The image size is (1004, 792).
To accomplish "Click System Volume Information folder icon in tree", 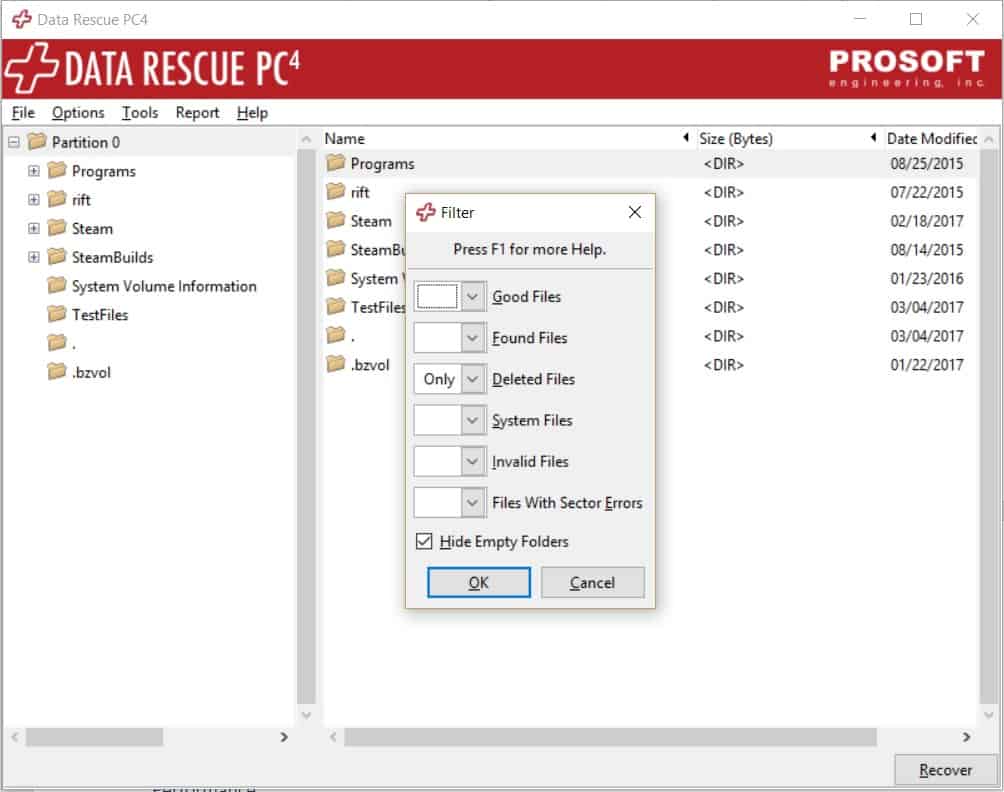I will (x=57, y=285).
